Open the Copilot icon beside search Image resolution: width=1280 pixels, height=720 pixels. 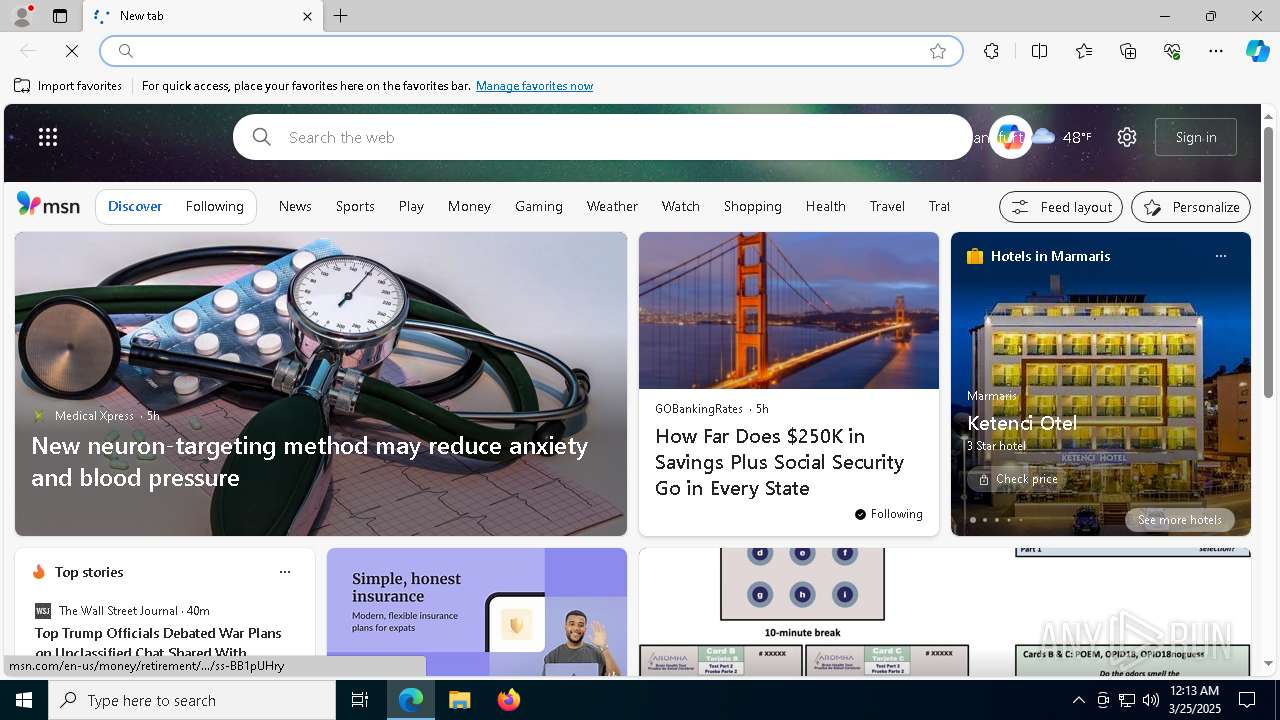click(1010, 137)
